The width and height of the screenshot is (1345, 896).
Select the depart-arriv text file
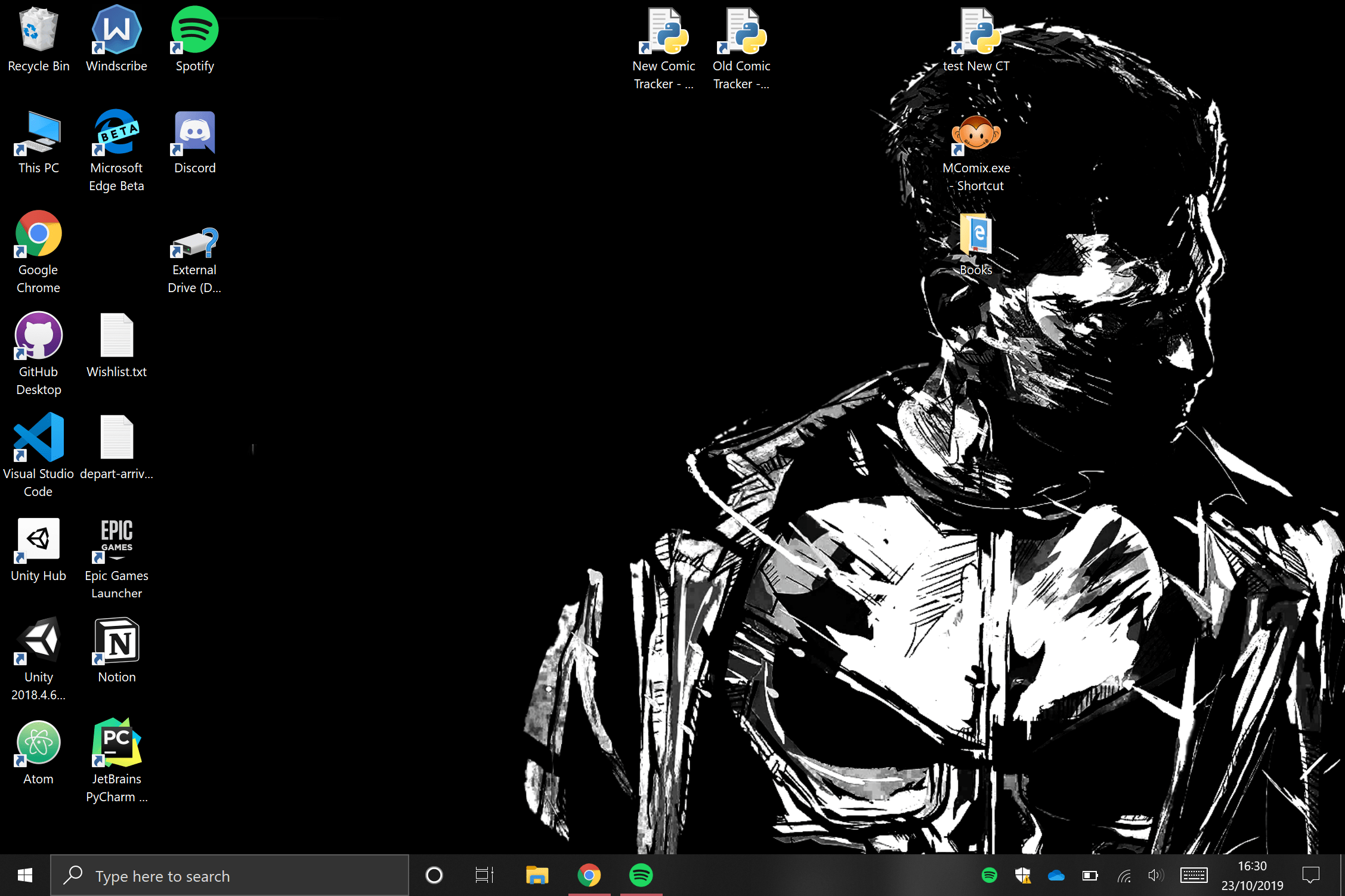pyautogui.click(x=116, y=447)
